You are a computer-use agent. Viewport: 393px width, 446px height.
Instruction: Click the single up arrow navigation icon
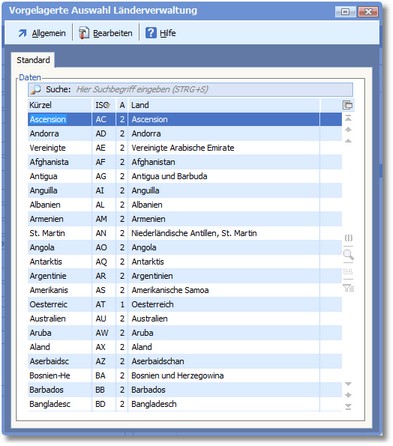coord(348,141)
